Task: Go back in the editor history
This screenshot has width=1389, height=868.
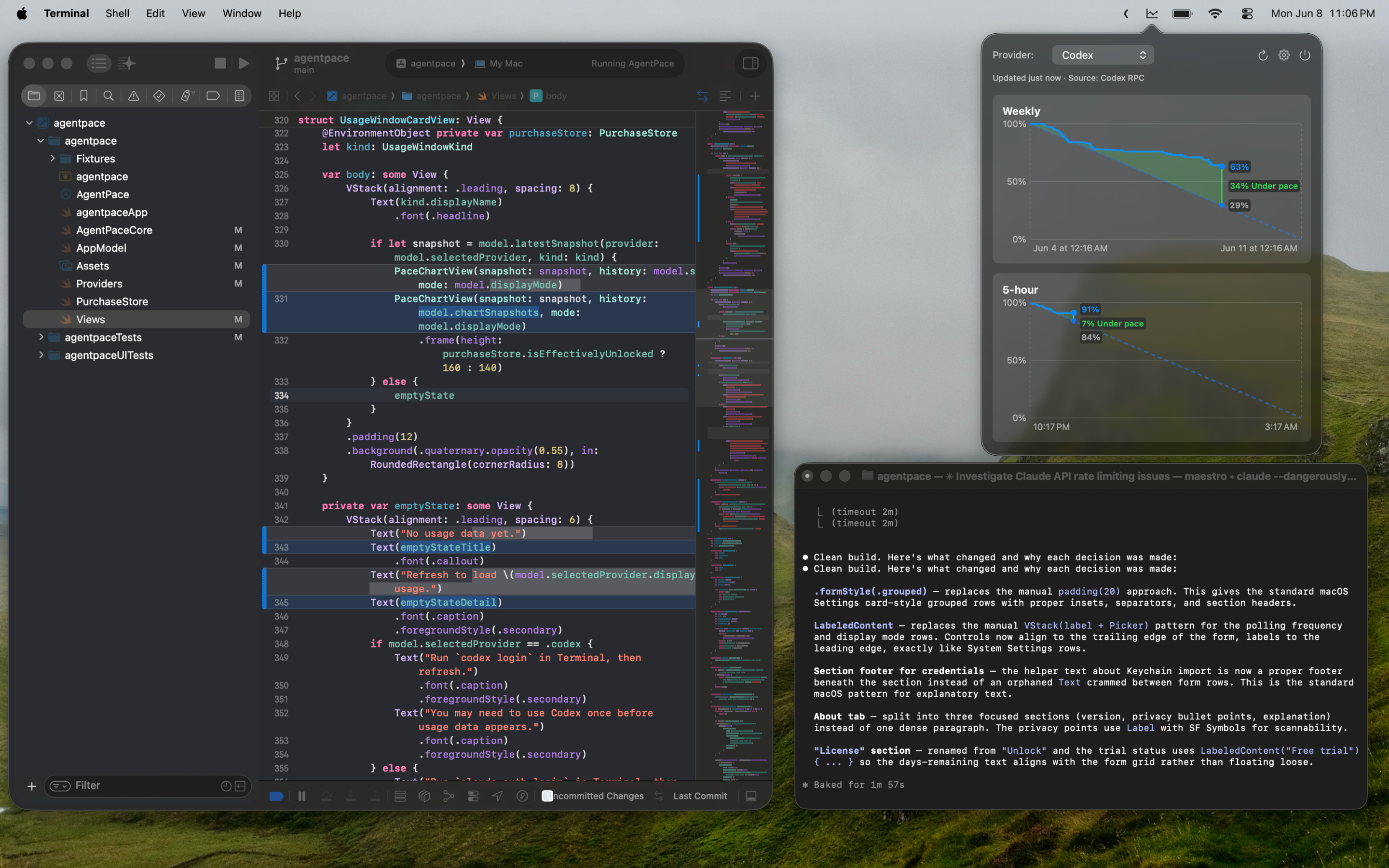Action: [297, 96]
